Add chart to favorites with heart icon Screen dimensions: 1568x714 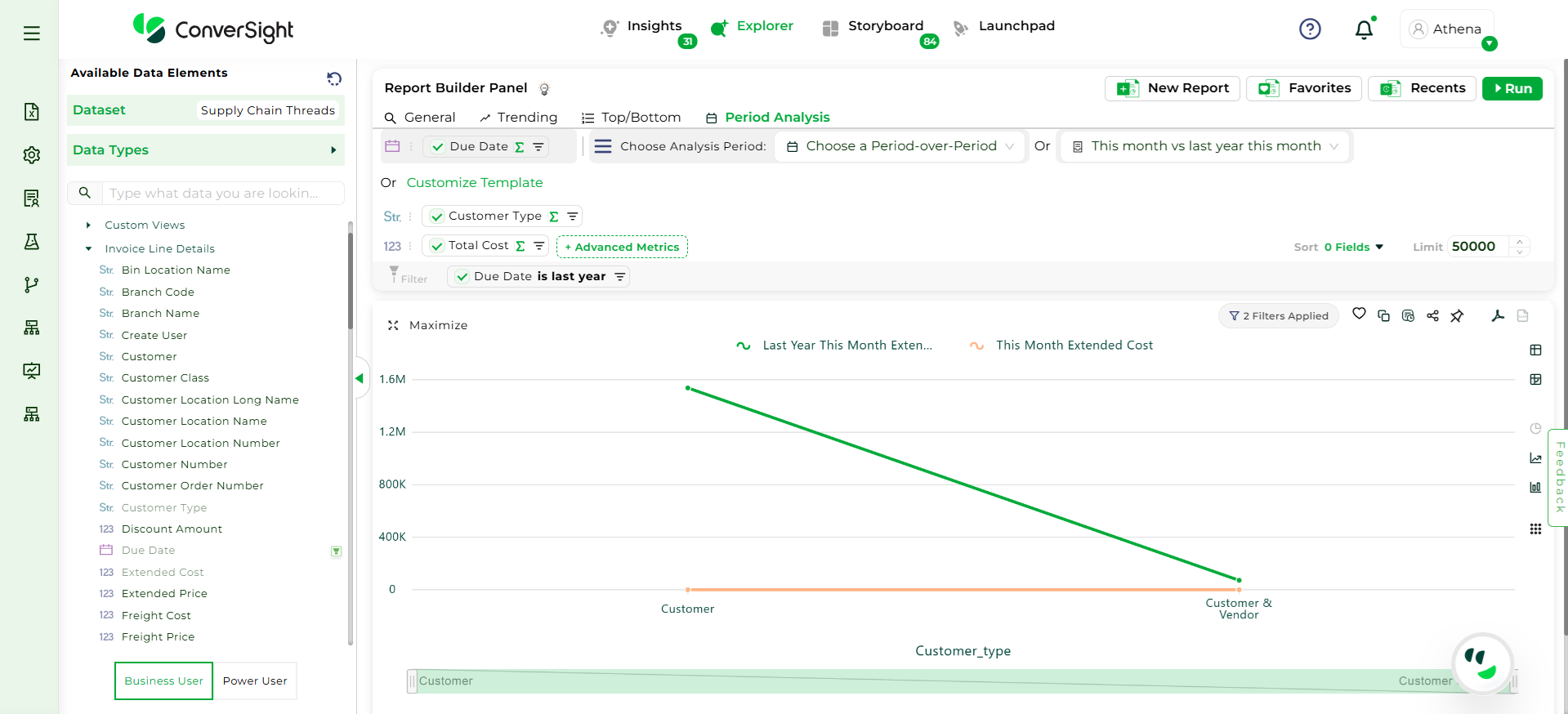(x=1359, y=314)
